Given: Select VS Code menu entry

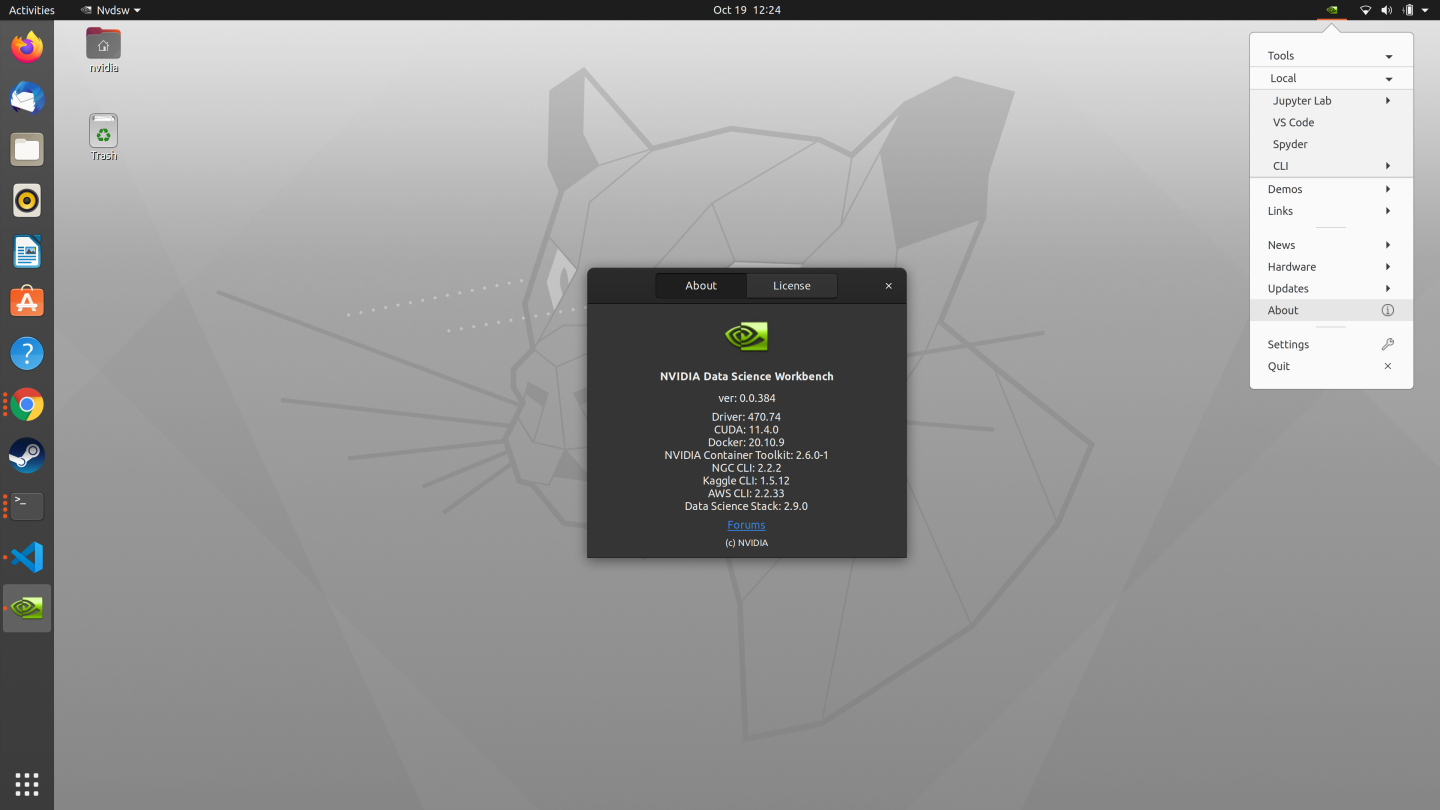Looking at the screenshot, I should point(1293,123).
